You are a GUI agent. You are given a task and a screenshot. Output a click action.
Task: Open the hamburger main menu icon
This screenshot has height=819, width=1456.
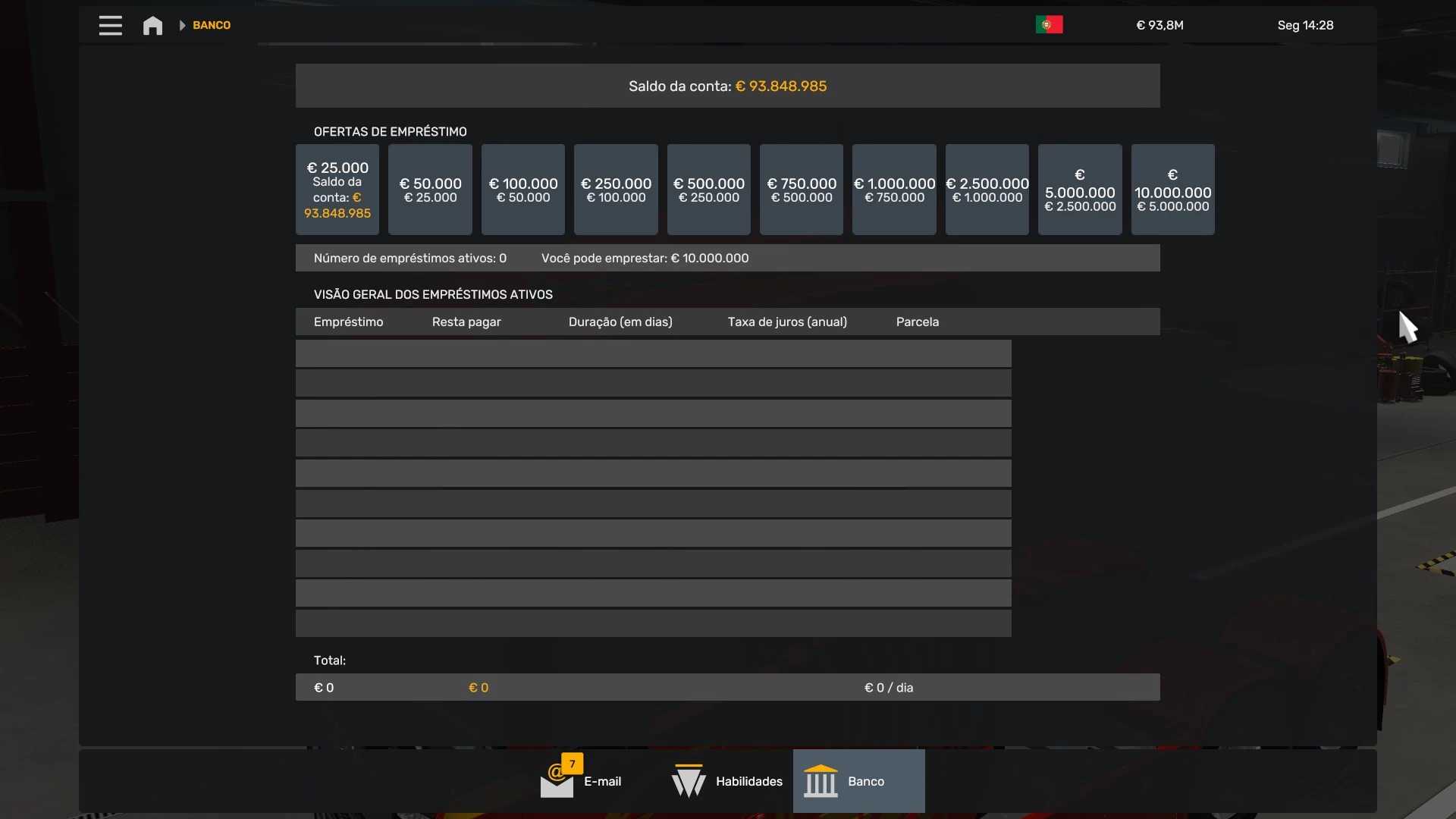point(110,25)
